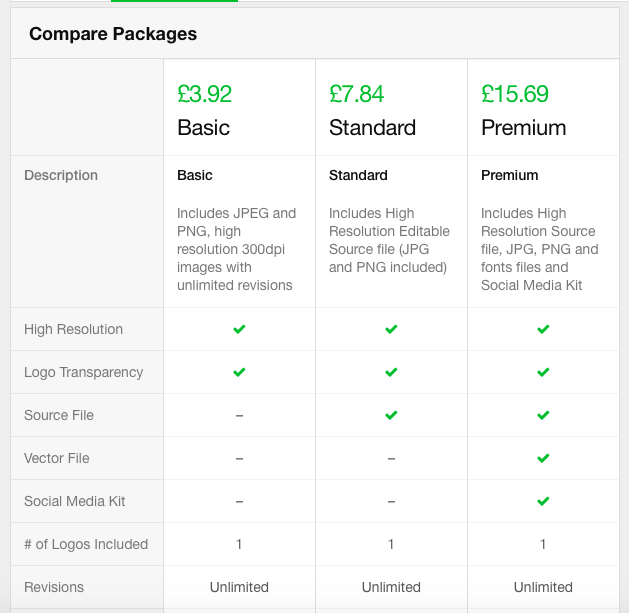Image resolution: width=629 pixels, height=613 pixels.
Task: Click the Standard package title
Action: click(x=372, y=128)
